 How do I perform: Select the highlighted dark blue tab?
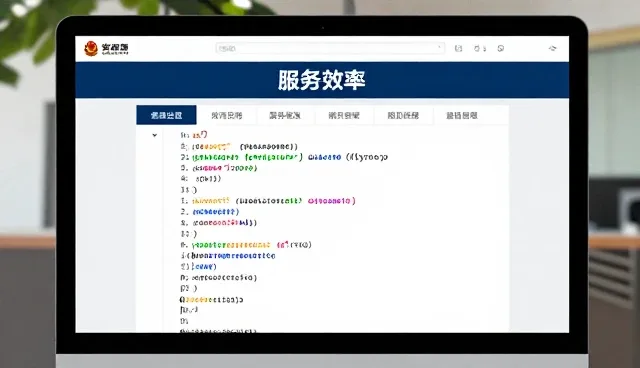click(x=166, y=115)
